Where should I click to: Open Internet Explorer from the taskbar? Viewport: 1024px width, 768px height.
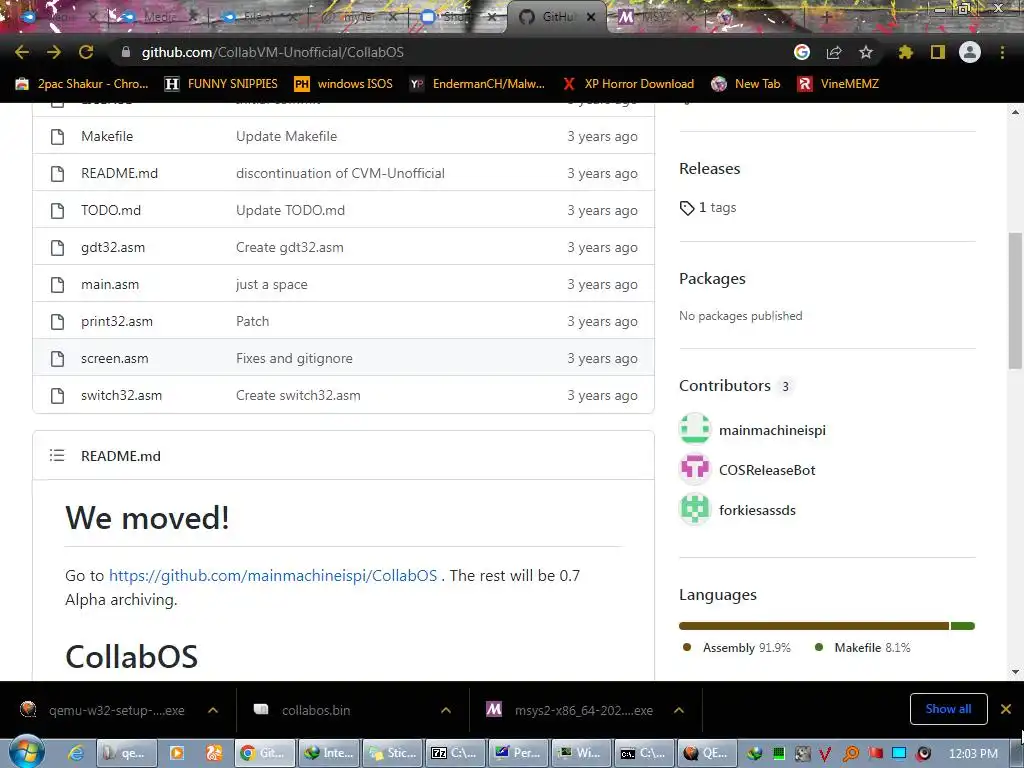(76, 753)
